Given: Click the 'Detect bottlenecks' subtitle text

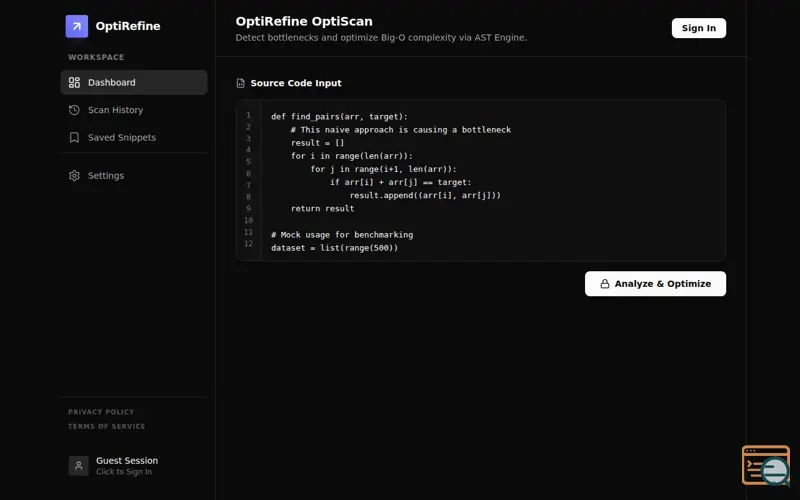Looking at the screenshot, I should 381,37.
